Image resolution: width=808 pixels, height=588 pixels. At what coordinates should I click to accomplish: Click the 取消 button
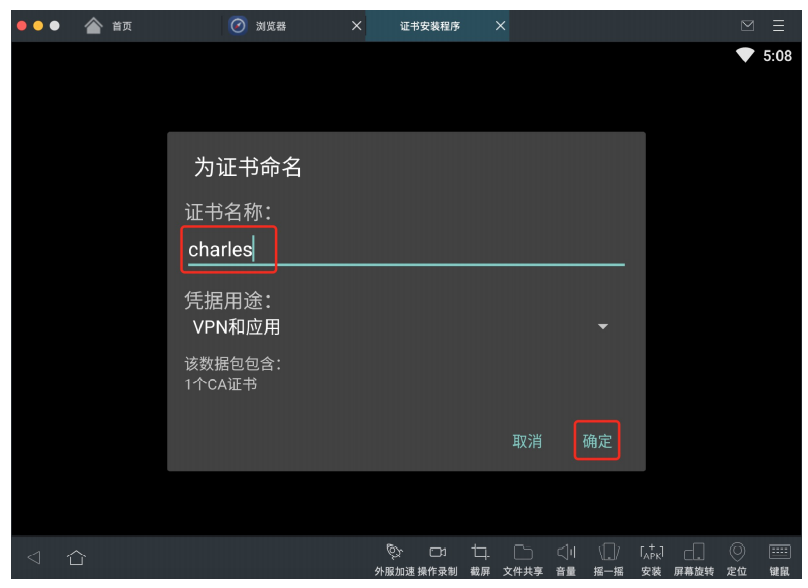[x=527, y=441]
